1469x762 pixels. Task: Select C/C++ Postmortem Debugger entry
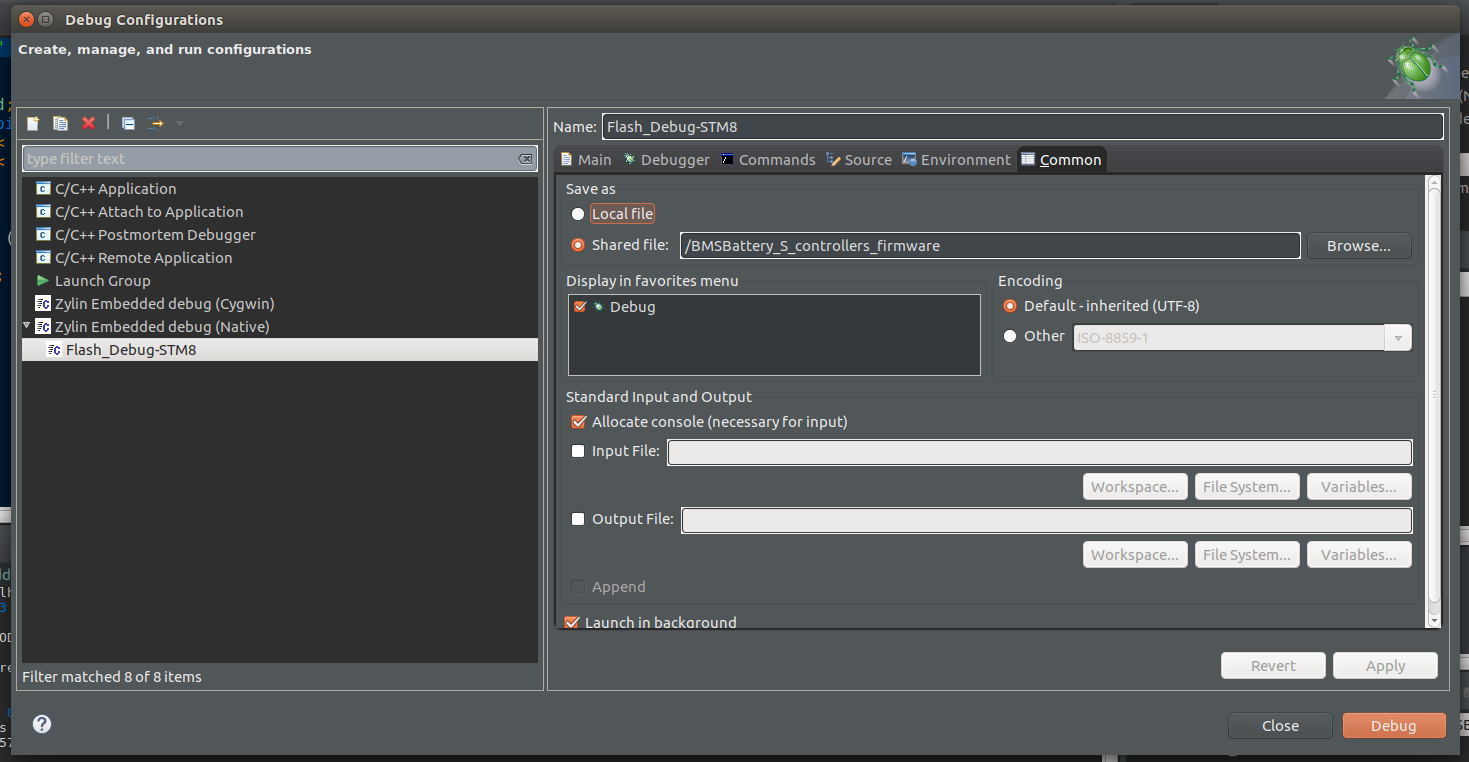(x=155, y=235)
